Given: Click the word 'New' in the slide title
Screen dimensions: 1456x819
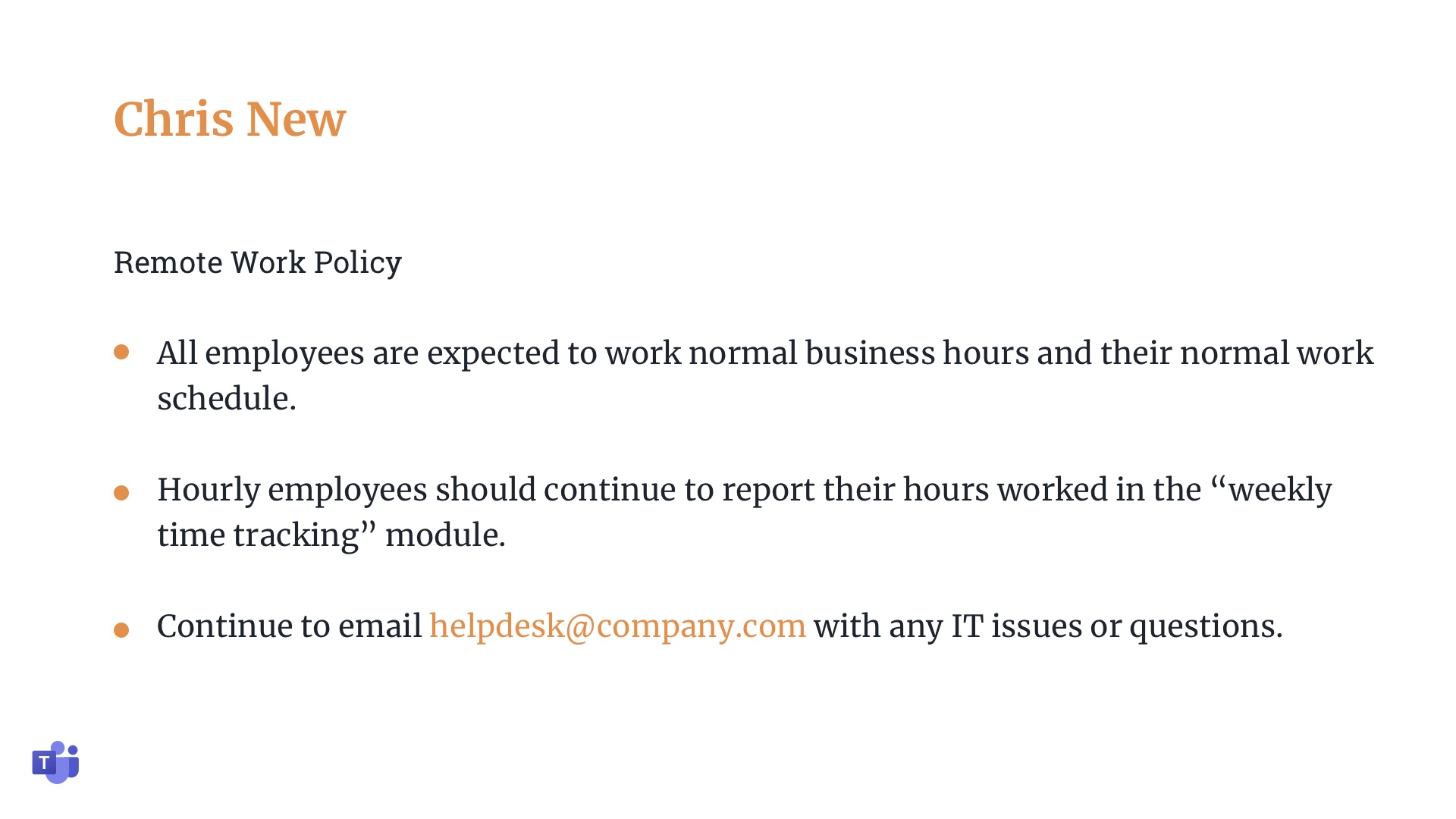Looking at the screenshot, I should [x=297, y=120].
